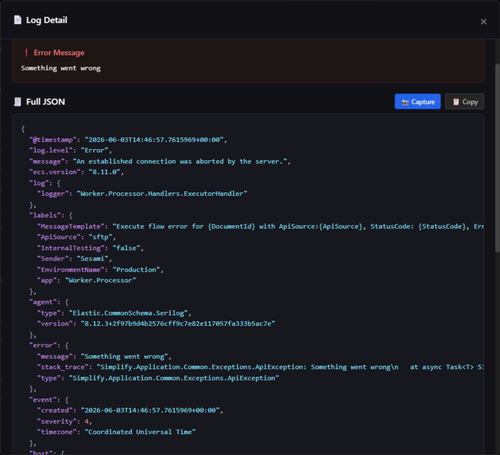
Task: Close the Log Detail dialog
Action: [x=483, y=22]
